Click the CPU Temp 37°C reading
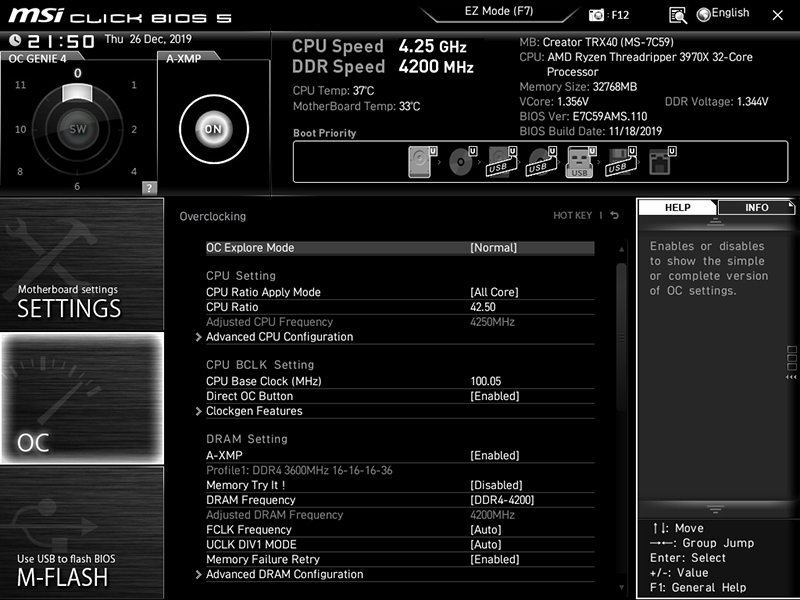The width and height of the screenshot is (800, 600). (x=333, y=90)
